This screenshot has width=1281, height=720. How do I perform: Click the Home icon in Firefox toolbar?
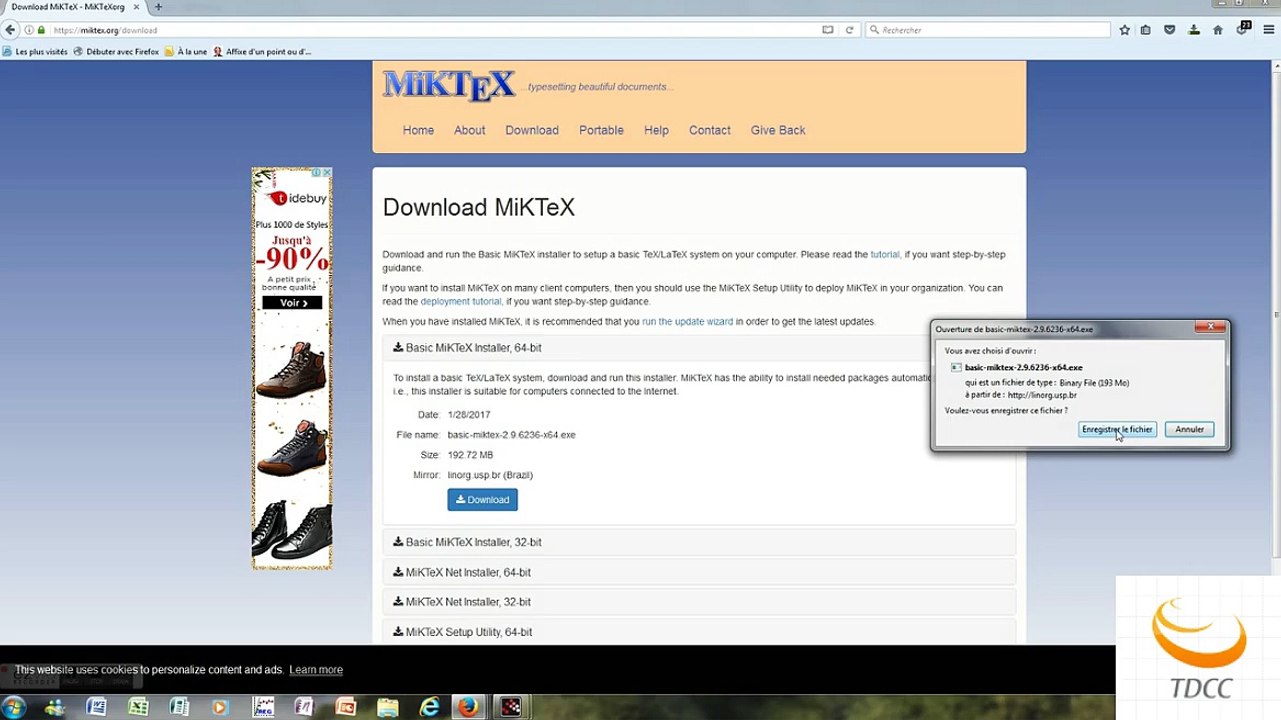click(x=1217, y=30)
